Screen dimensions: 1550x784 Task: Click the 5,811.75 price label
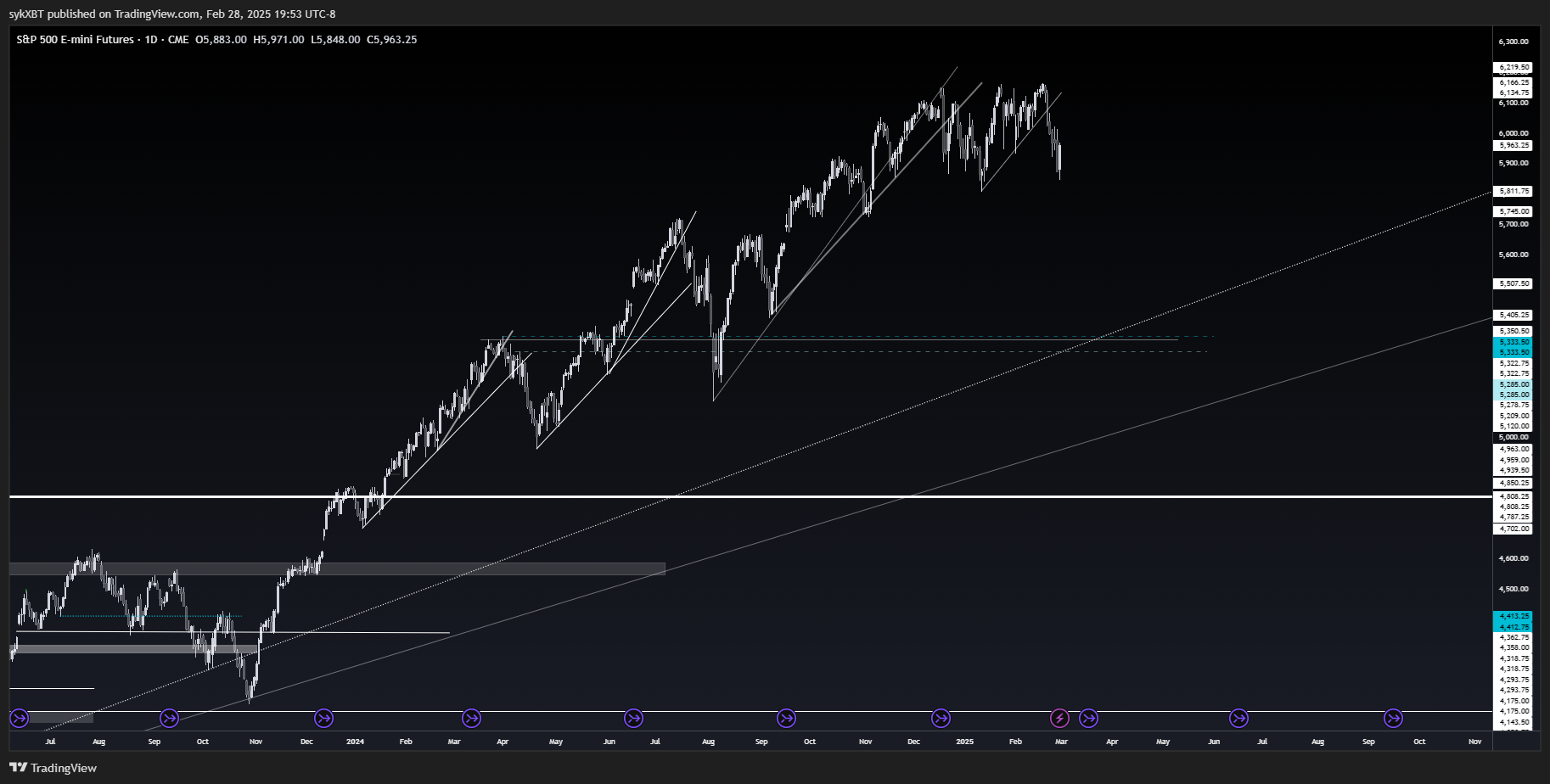tap(1513, 192)
